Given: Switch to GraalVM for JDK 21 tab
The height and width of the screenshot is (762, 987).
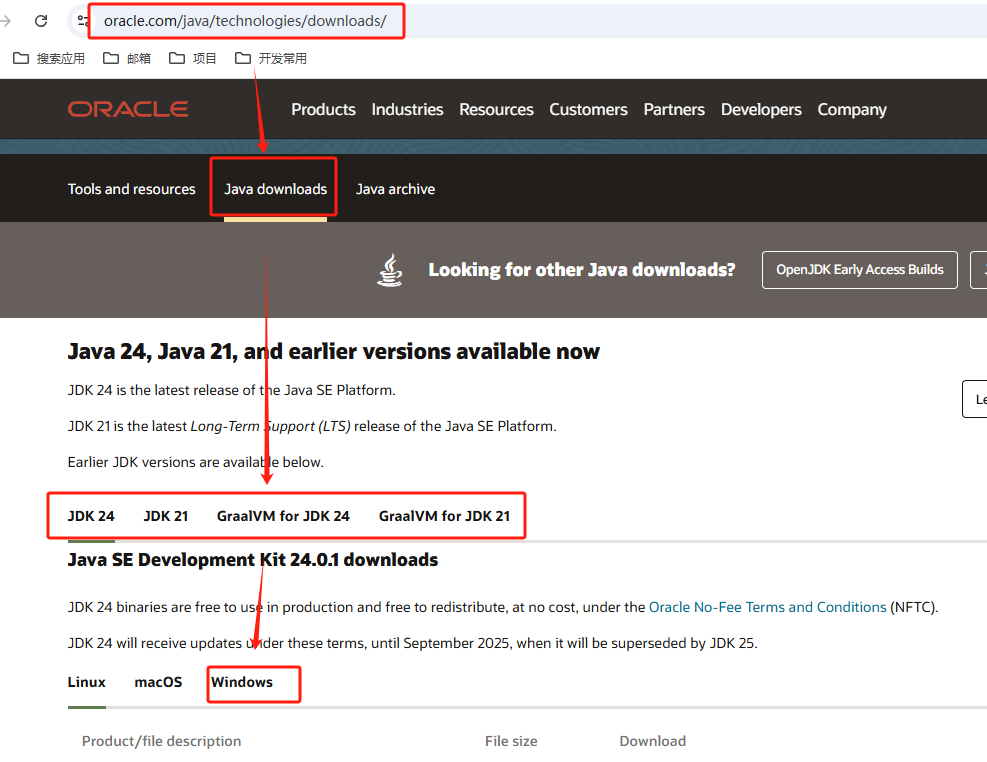Looking at the screenshot, I should tap(444, 516).
